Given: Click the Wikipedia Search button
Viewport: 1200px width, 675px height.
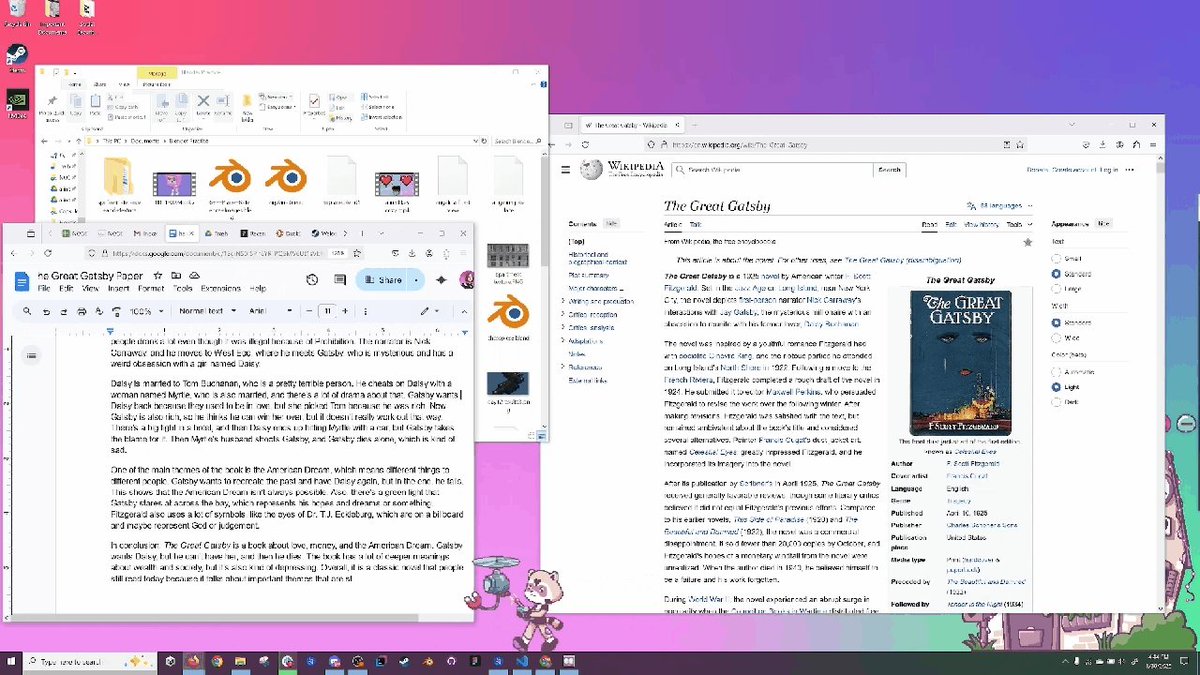Looking at the screenshot, I should point(890,170).
